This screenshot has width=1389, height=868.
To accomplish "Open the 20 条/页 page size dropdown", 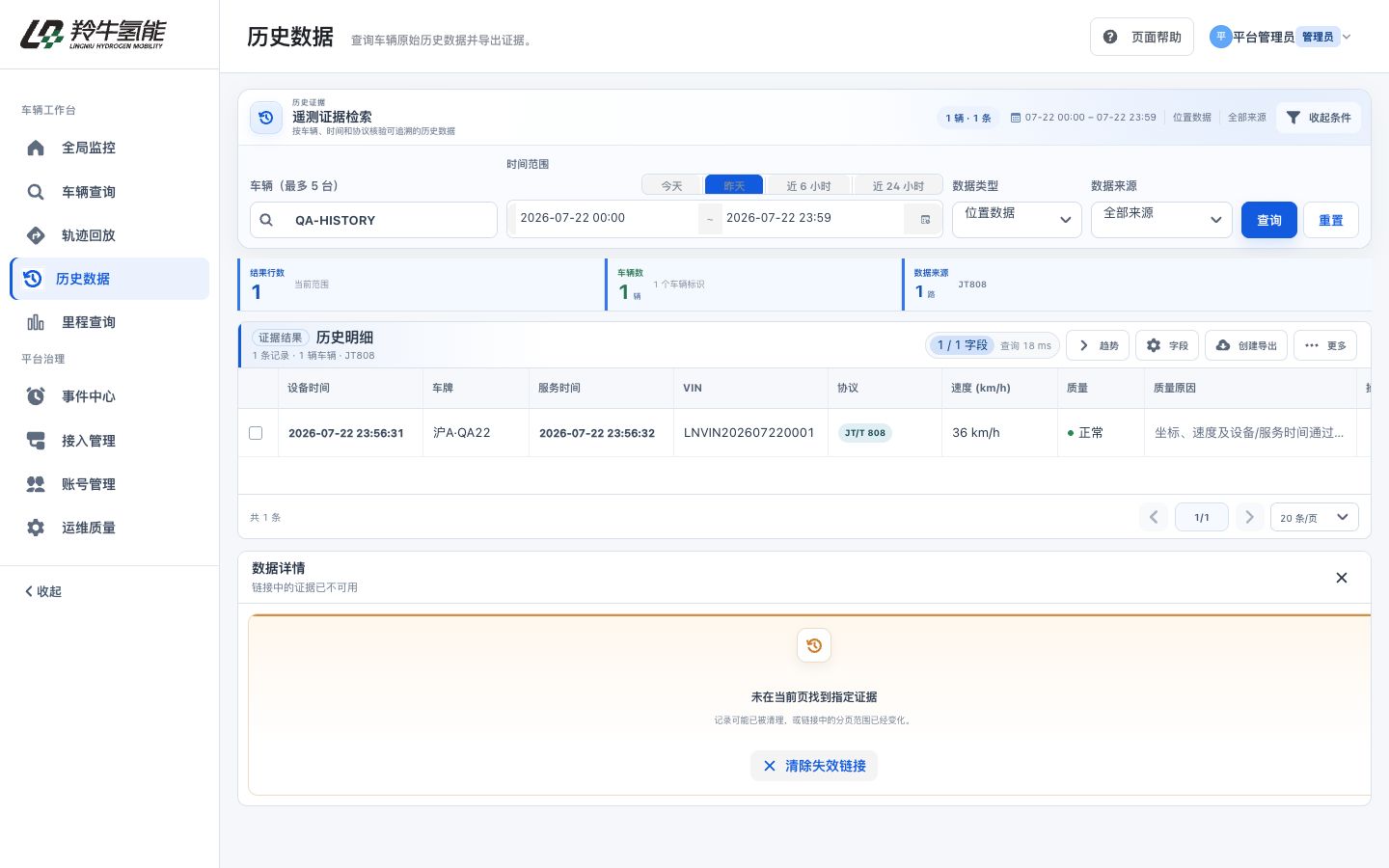I will click(1314, 517).
